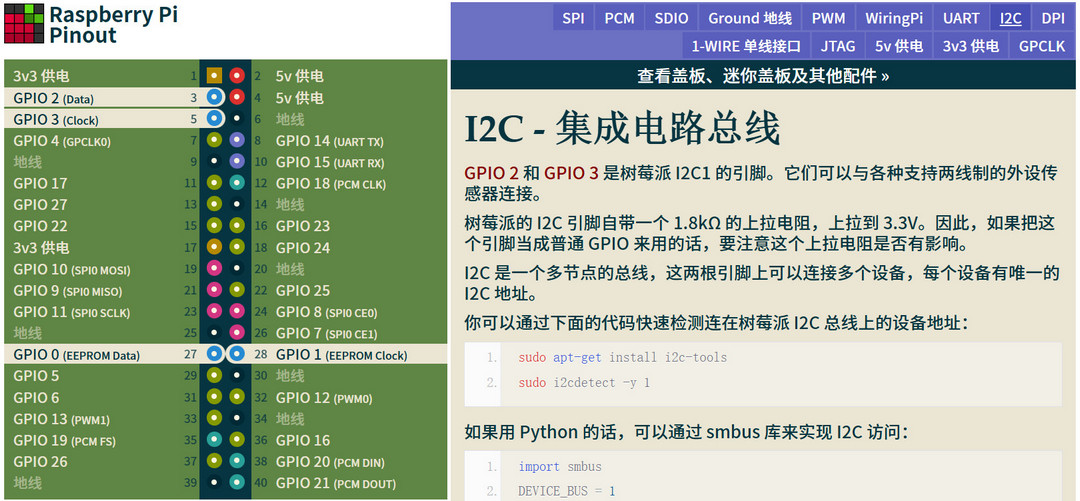Open the GPIO 4 (GPCLK0) pin label
Image resolution: width=1080 pixels, height=501 pixels.
click(61, 141)
